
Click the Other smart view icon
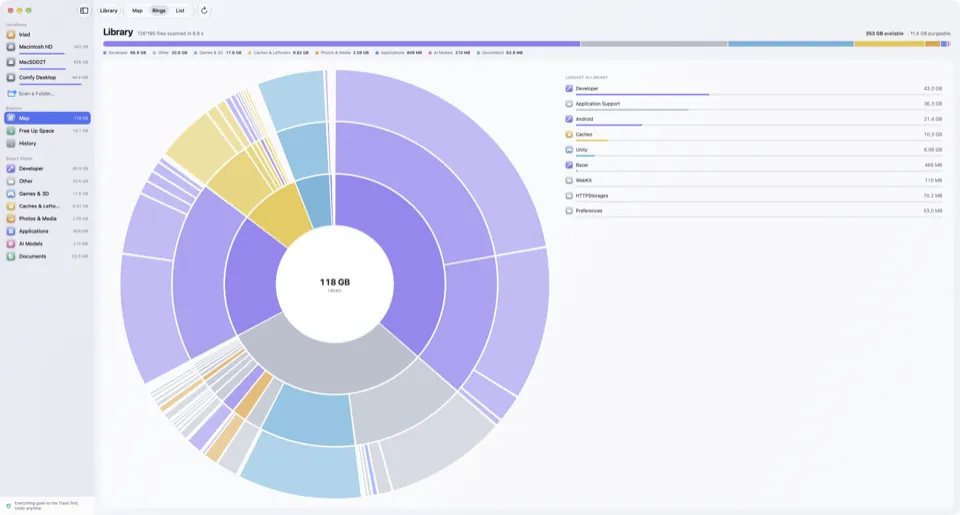point(10,181)
